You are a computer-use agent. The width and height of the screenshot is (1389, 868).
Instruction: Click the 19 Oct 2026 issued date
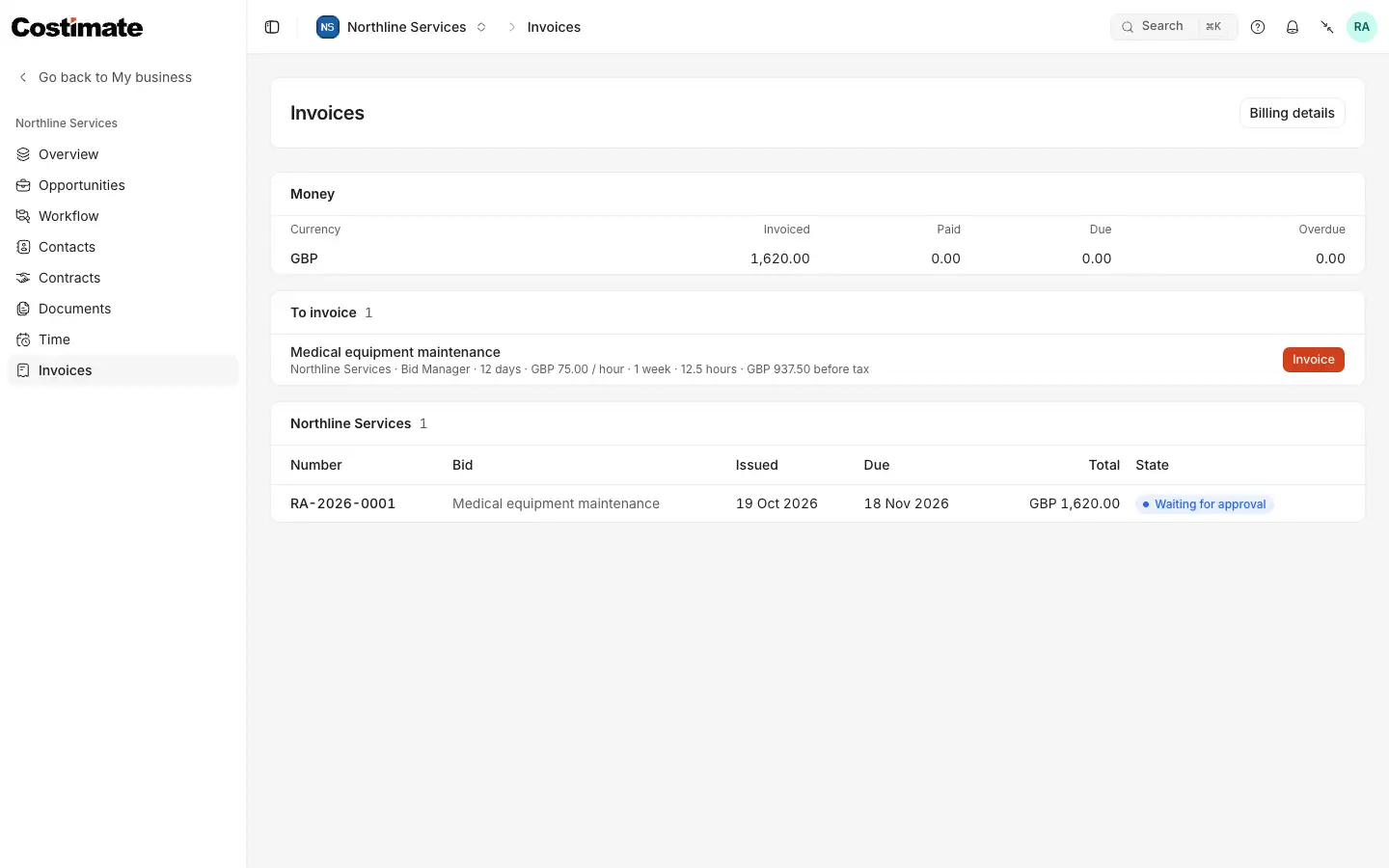776,503
